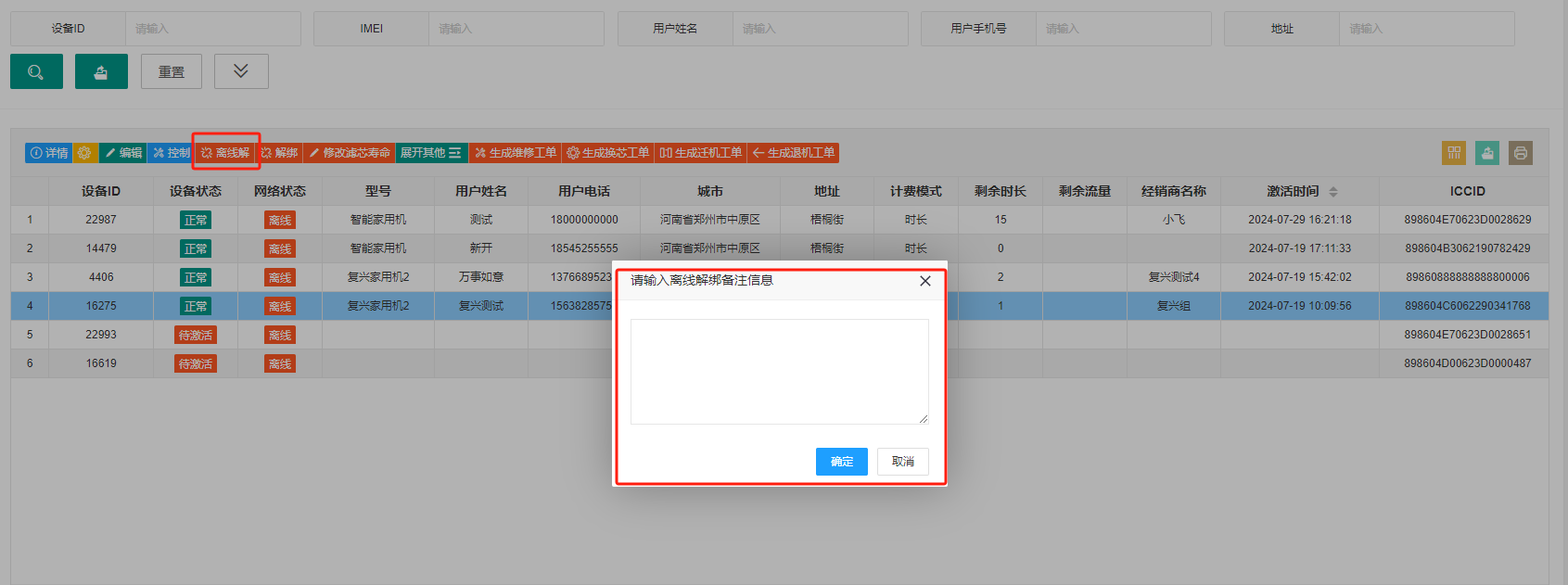The width and height of the screenshot is (1568, 585).
Task: Click the 编辑 edit toolbar button
Action: point(122,153)
